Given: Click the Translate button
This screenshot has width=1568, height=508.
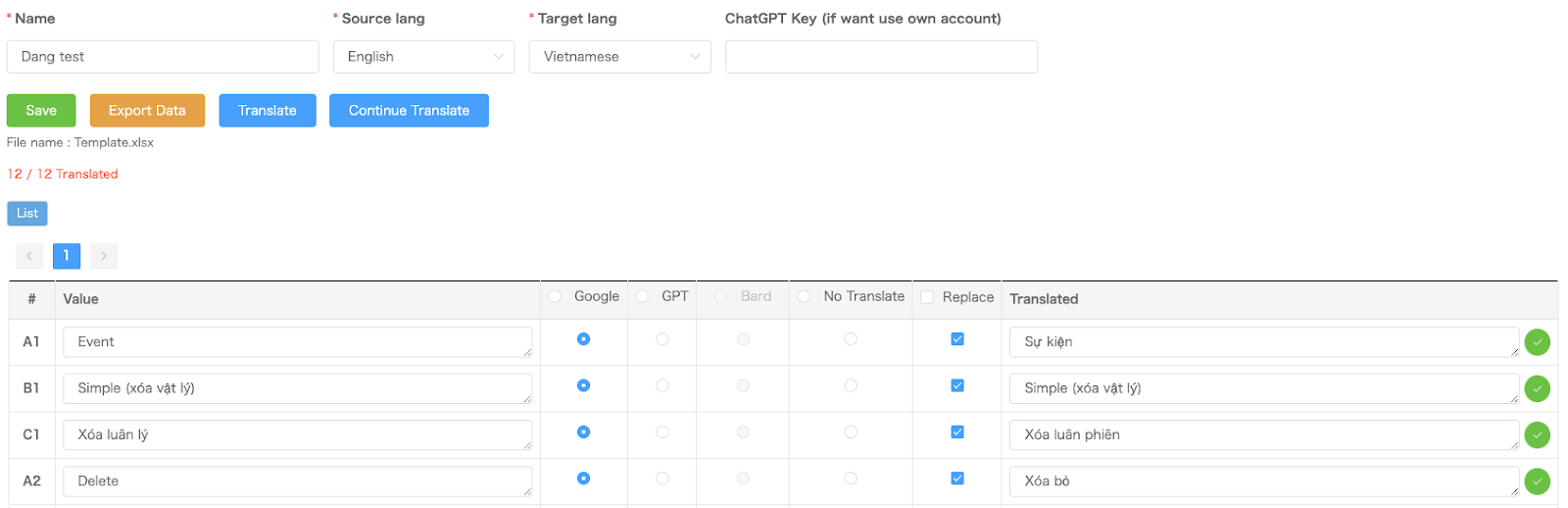Looking at the screenshot, I should 268,111.
